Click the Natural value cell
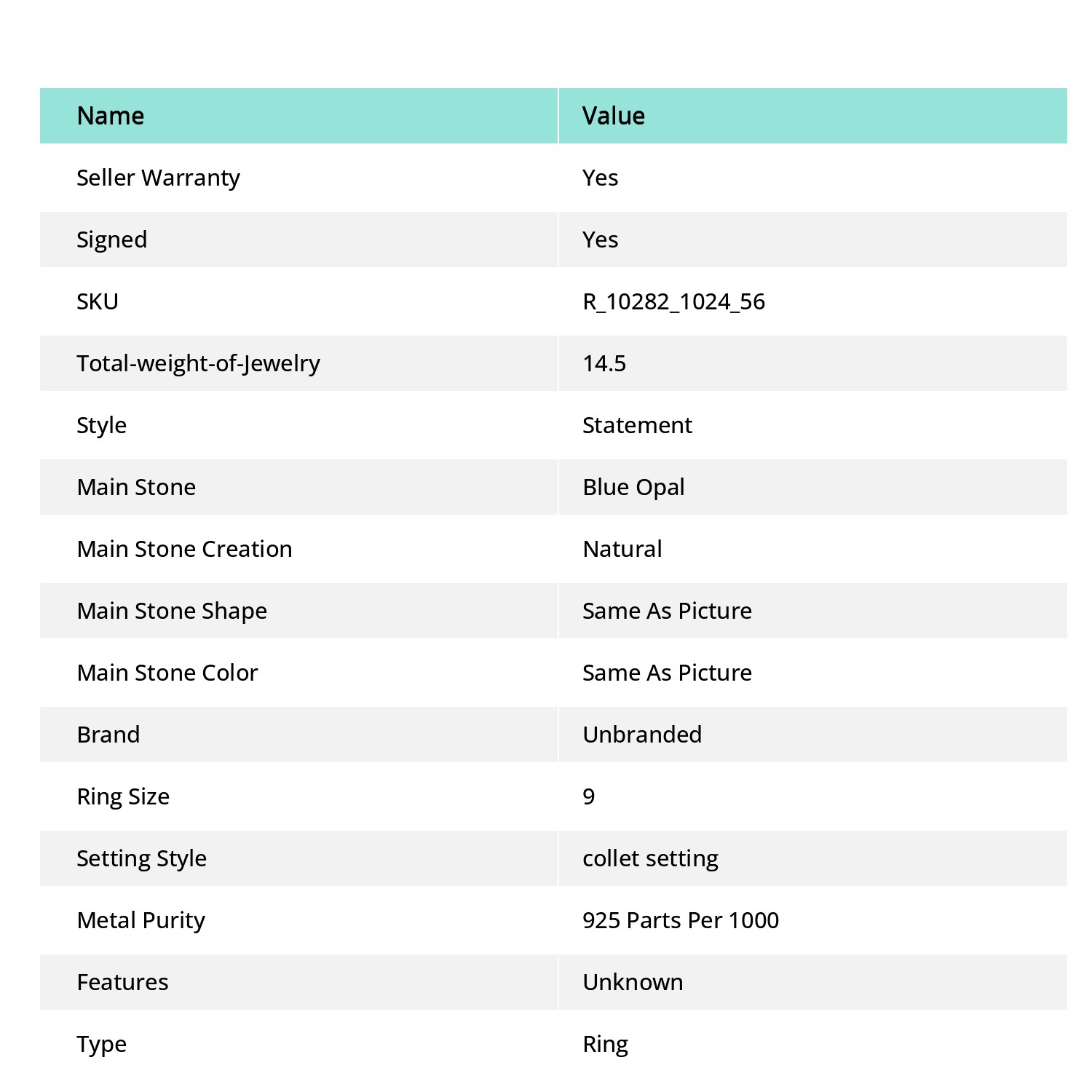 coord(813,549)
